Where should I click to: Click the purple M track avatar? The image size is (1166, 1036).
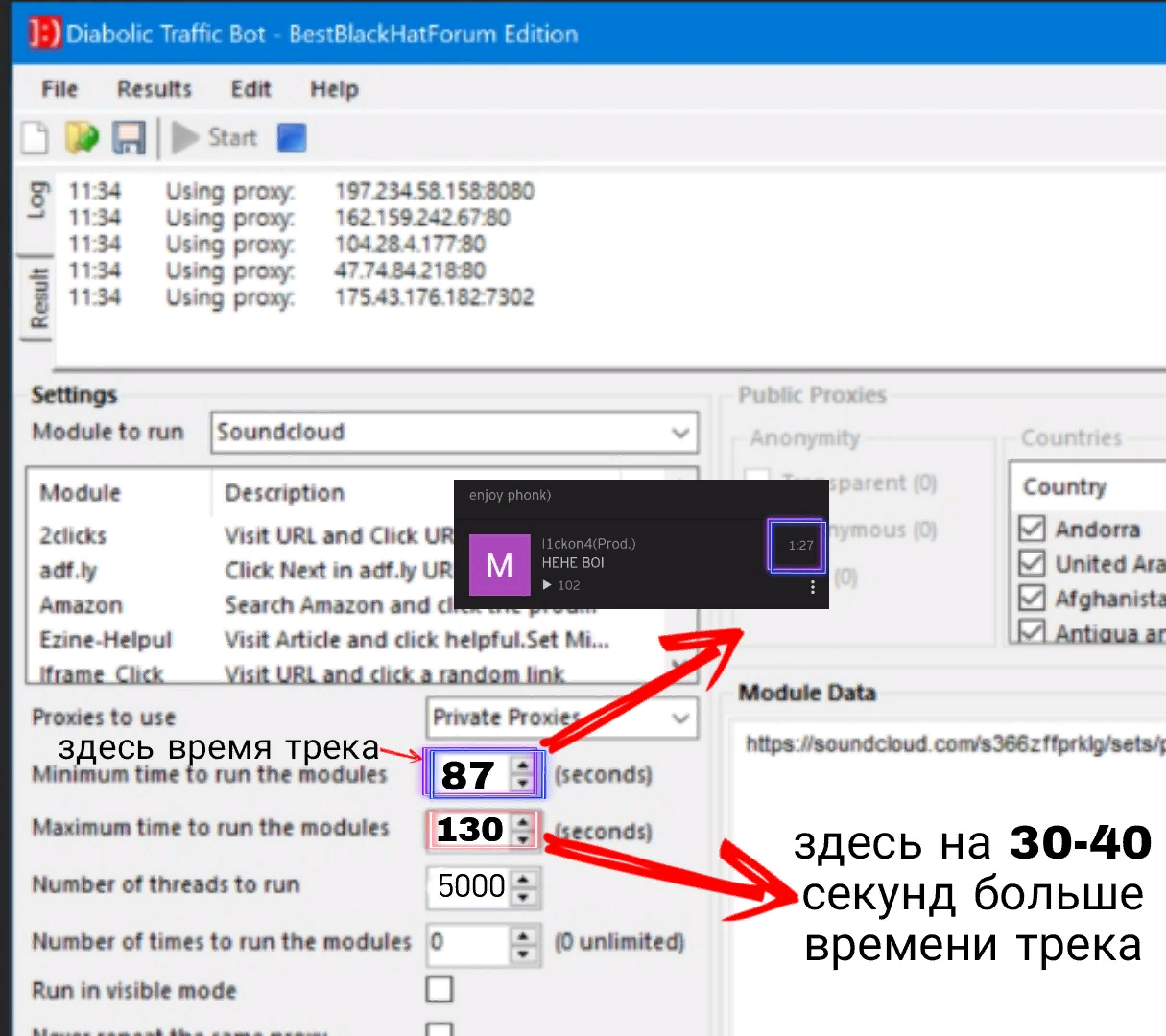(x=499, y=565)
